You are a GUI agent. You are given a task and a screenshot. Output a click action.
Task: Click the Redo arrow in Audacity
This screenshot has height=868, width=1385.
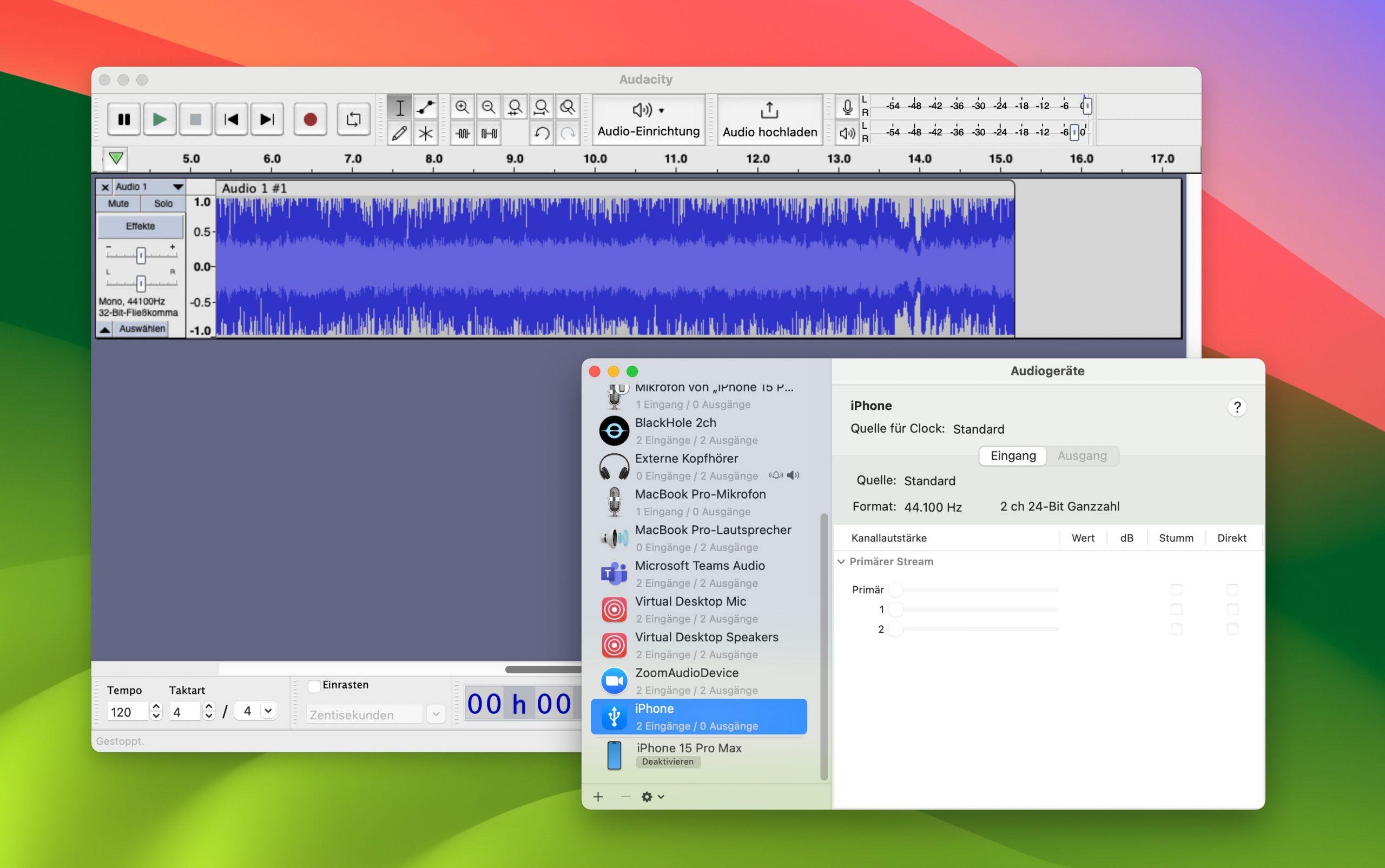coord(568,133)
